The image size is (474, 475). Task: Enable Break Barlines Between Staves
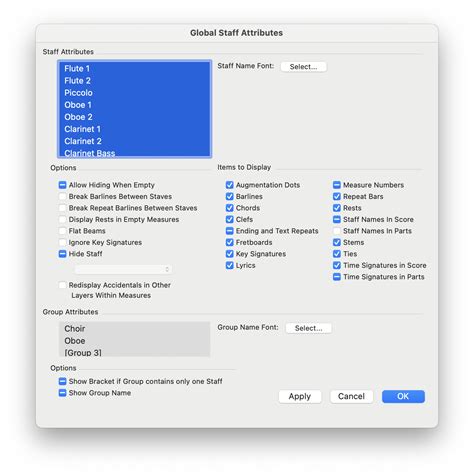click(62, 196)
